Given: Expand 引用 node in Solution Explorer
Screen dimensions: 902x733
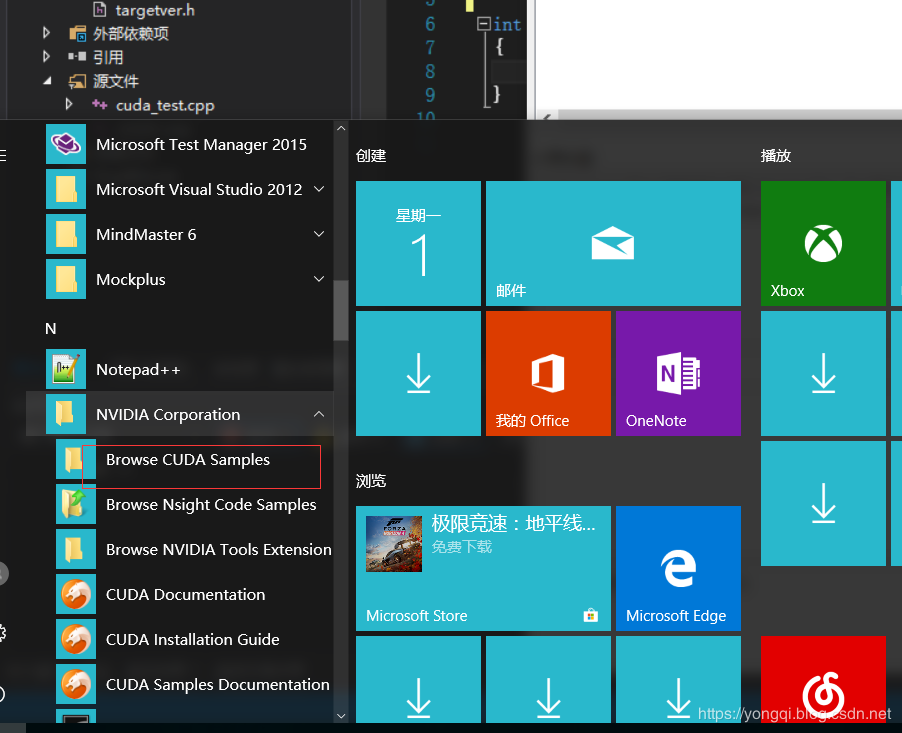Looking at the screenshot, I should click(47, 56).
